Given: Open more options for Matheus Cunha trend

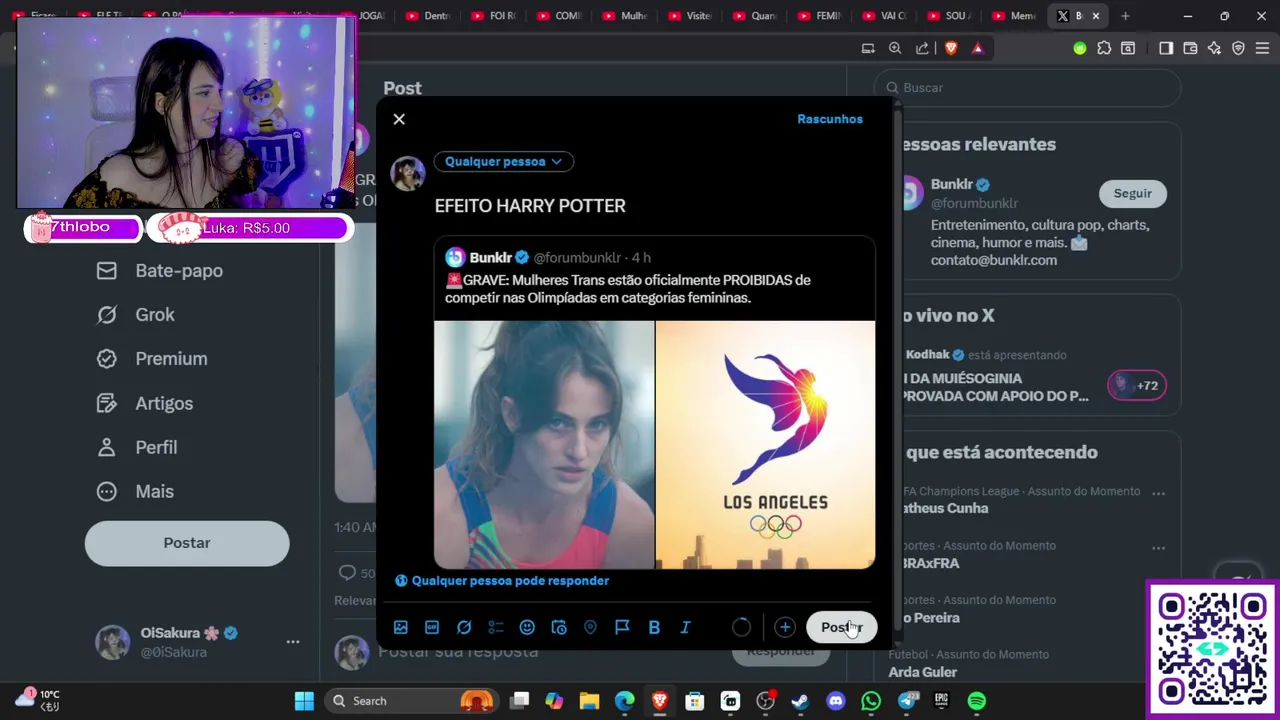Looking at the screenshot, I should (x=1158, y=493).
